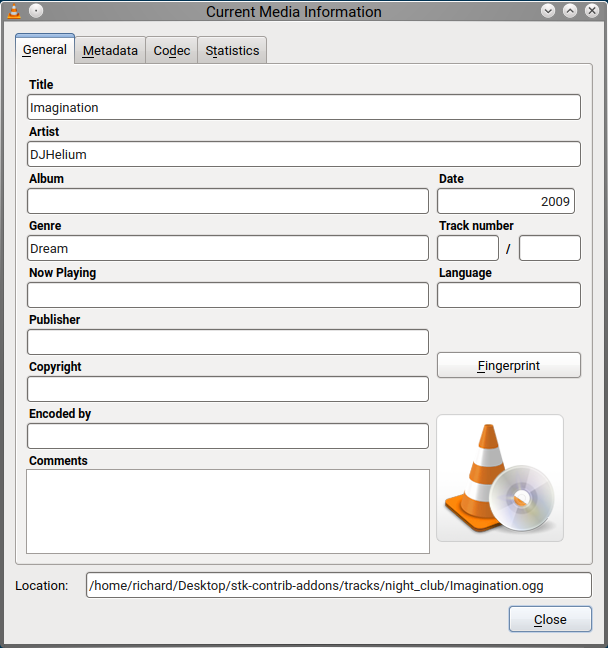The height and width of the screenshot is (648, 608).
Task: Select the Statistics tab
Action: coord(232,50)
